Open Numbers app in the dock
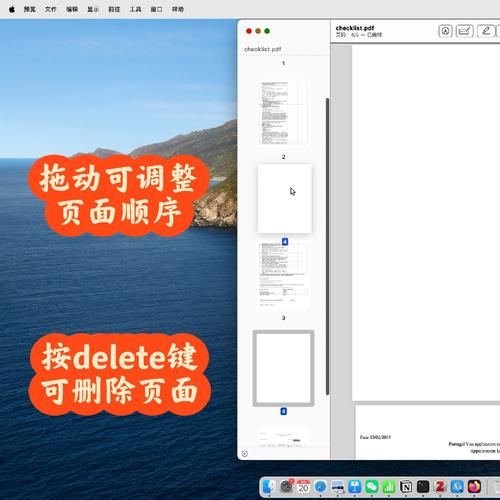 pos(389,487)
